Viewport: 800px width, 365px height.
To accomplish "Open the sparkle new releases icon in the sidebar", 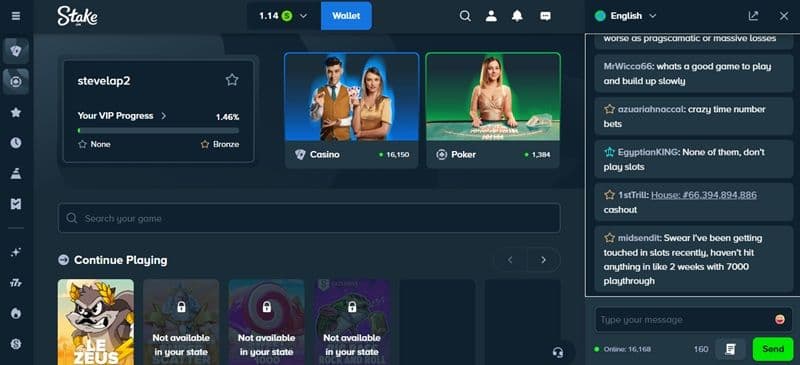I will (16, 252).
